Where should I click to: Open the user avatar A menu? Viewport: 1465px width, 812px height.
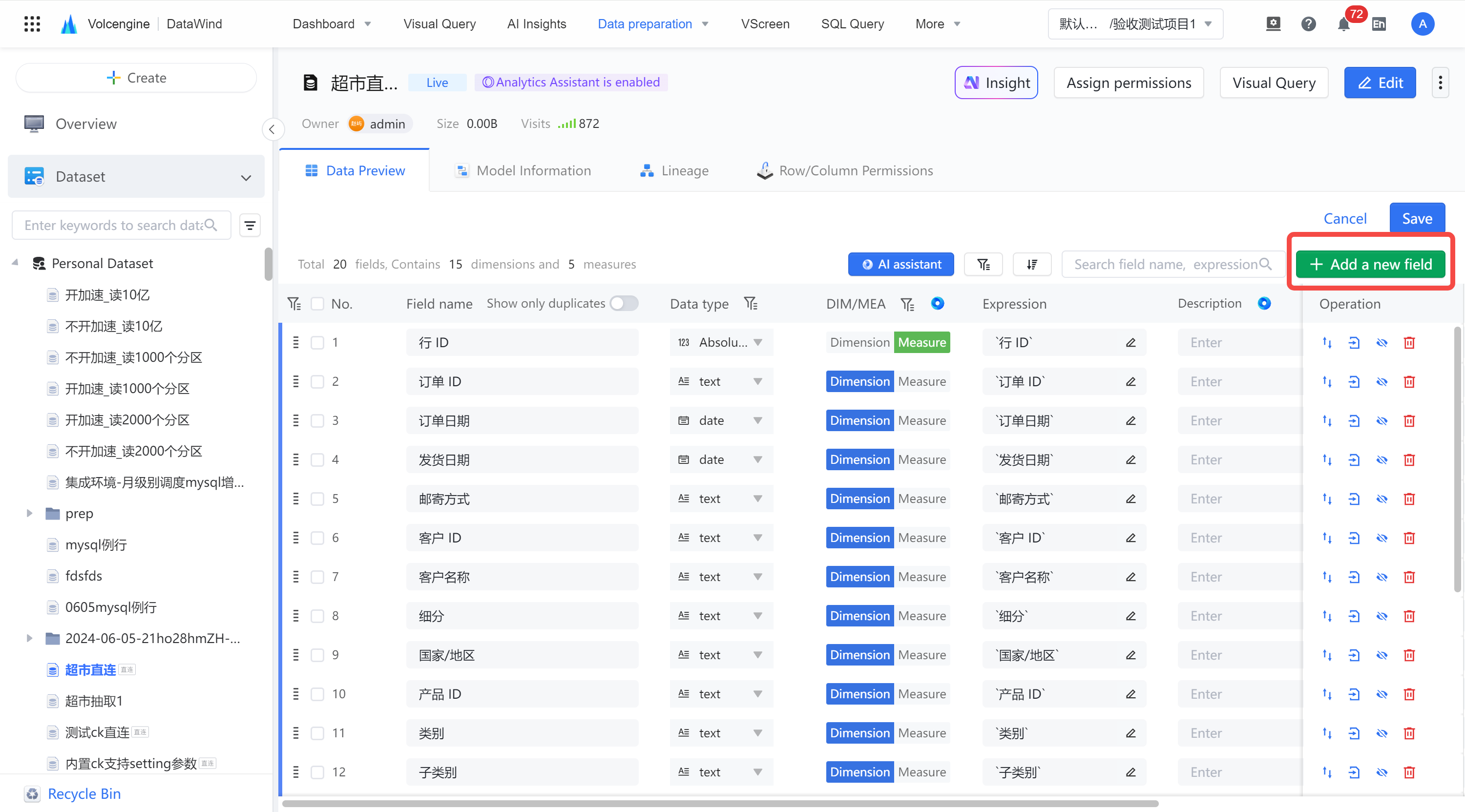point(1423,24)
